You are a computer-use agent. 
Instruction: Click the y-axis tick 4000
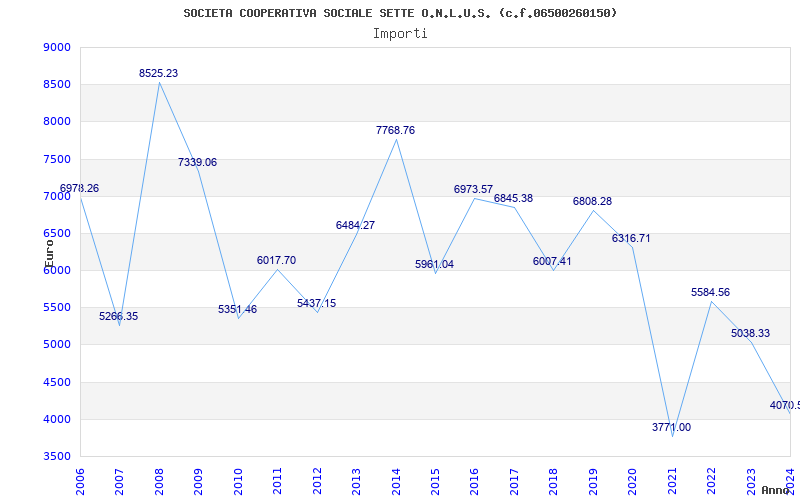pyautogui.click(x=56, y=419)
